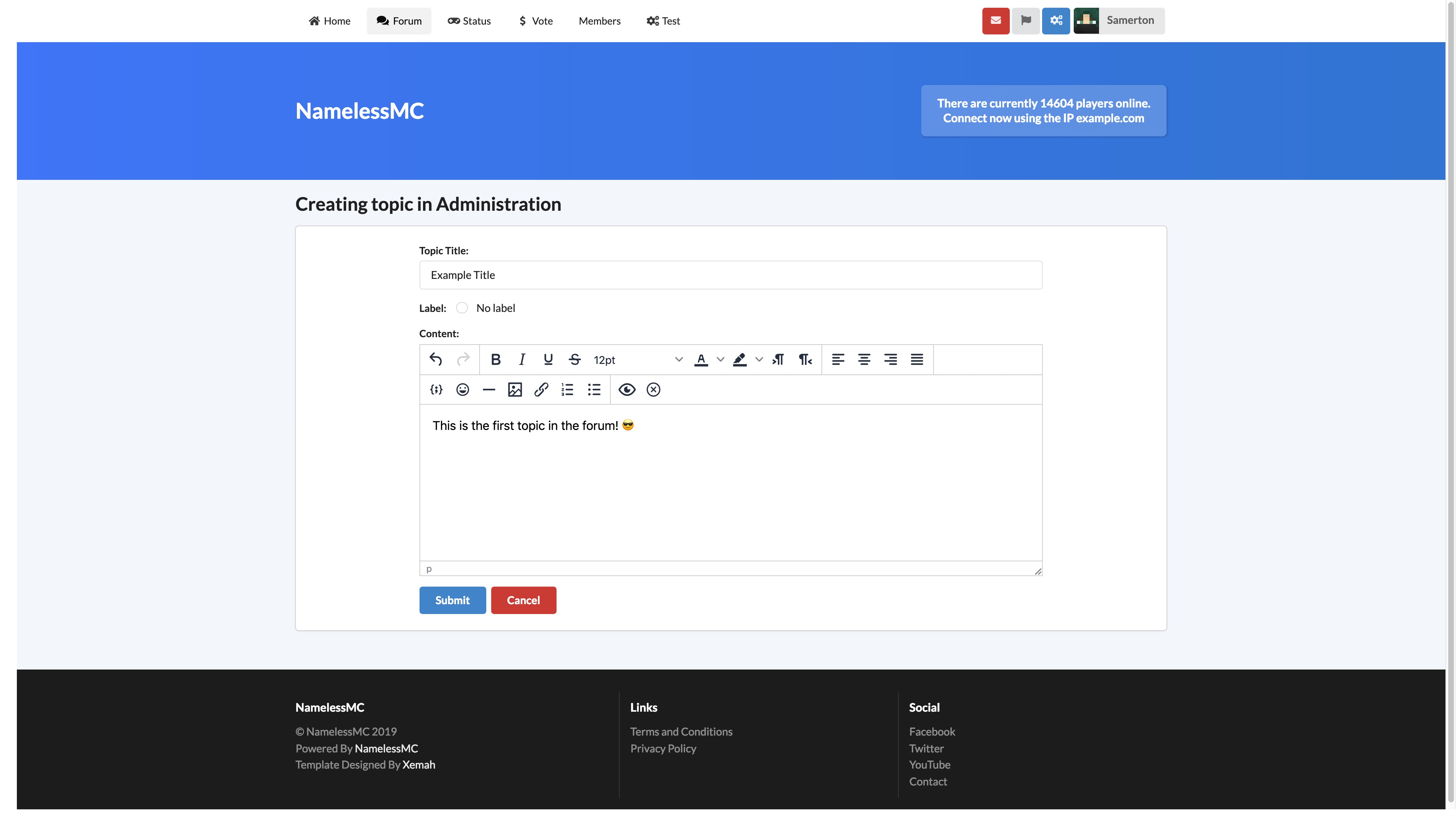
Task: Submit the new topic
Action: (452, 600)
